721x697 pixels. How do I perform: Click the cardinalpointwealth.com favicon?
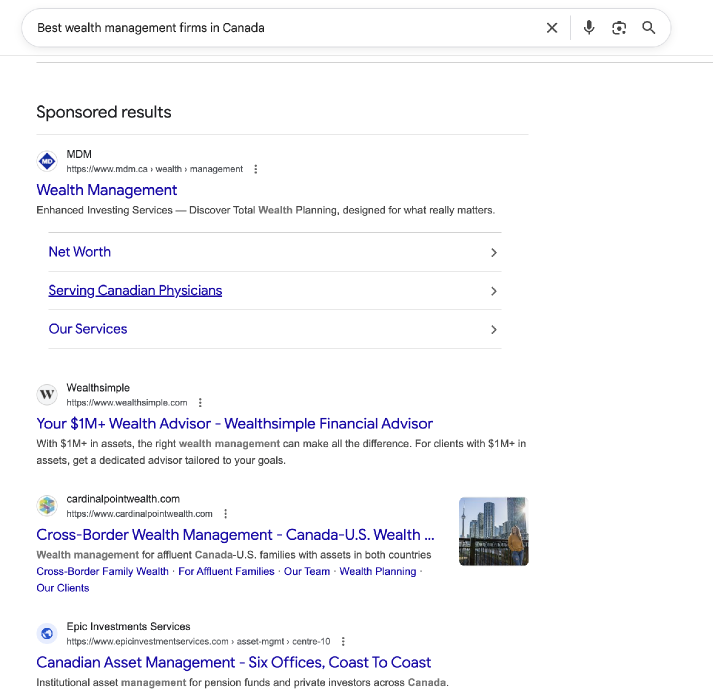(x=47, y=506)
